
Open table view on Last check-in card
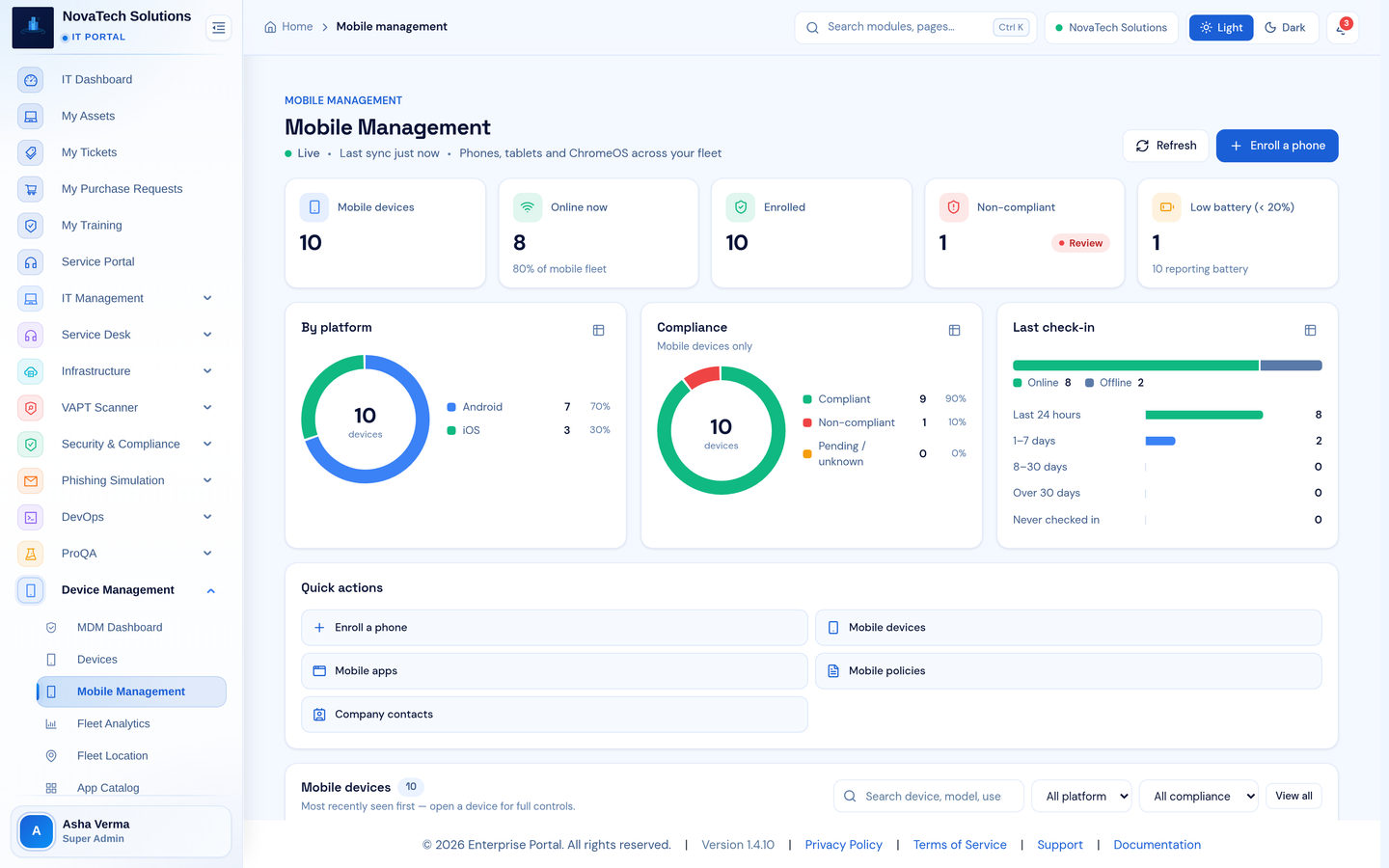tap(1310, 330)
